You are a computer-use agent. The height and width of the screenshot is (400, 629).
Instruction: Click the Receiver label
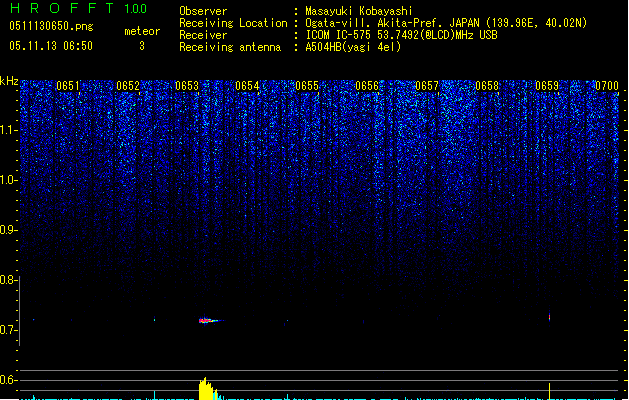pyautogui.click(x=203, y=35)
